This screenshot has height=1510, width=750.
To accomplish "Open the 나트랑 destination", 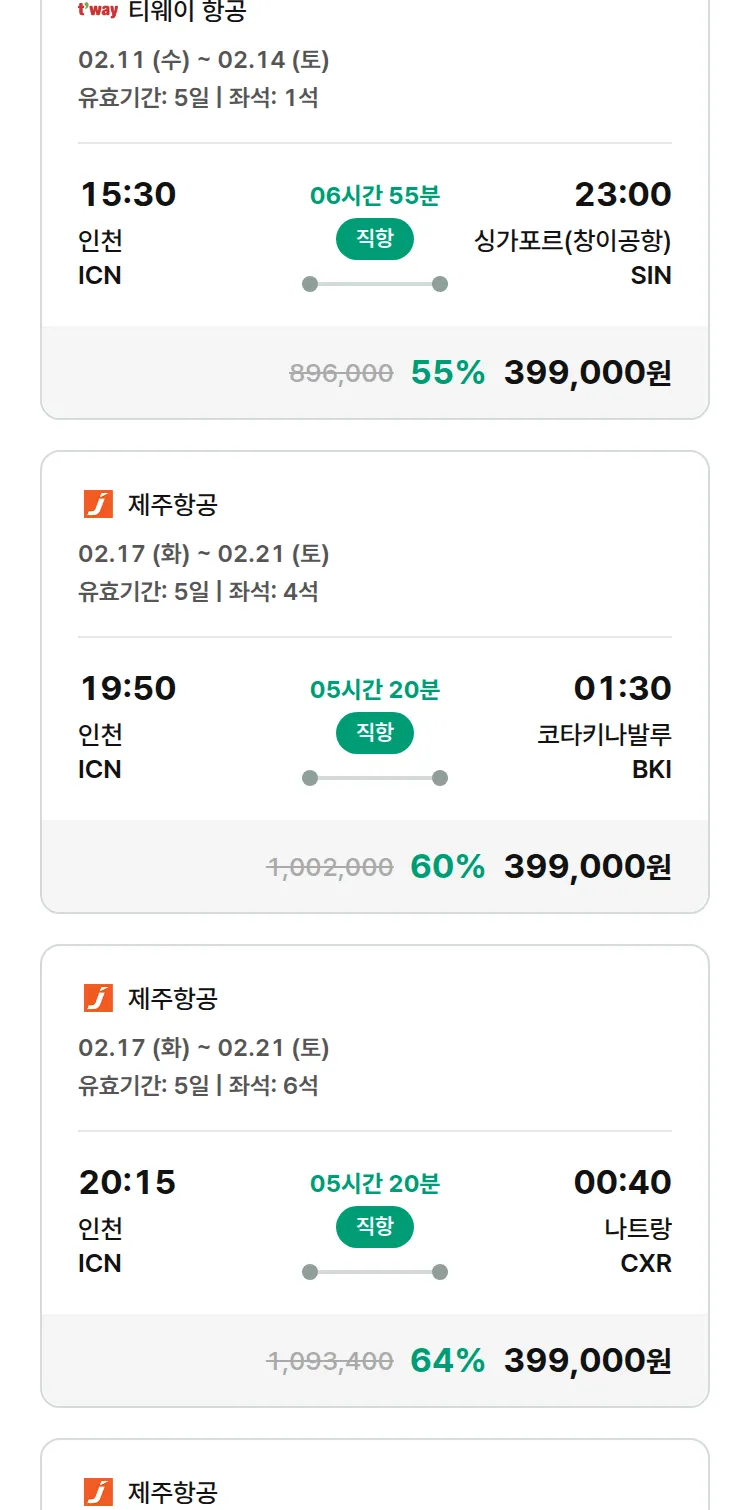I will [638, 1229].
